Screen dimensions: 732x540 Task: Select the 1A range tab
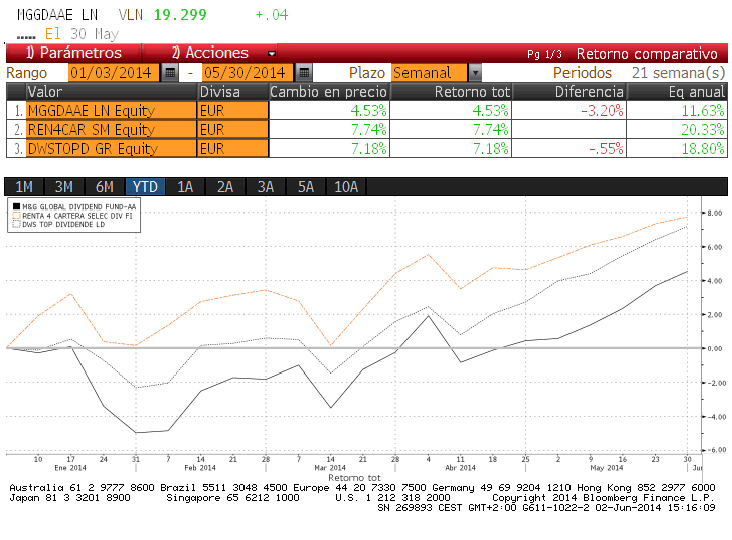185,187
